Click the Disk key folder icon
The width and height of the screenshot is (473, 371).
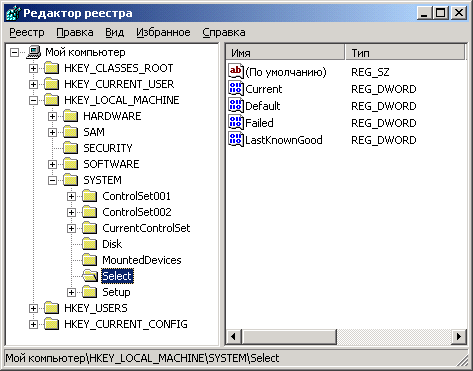pyautogui.click(x=90, y=244)
